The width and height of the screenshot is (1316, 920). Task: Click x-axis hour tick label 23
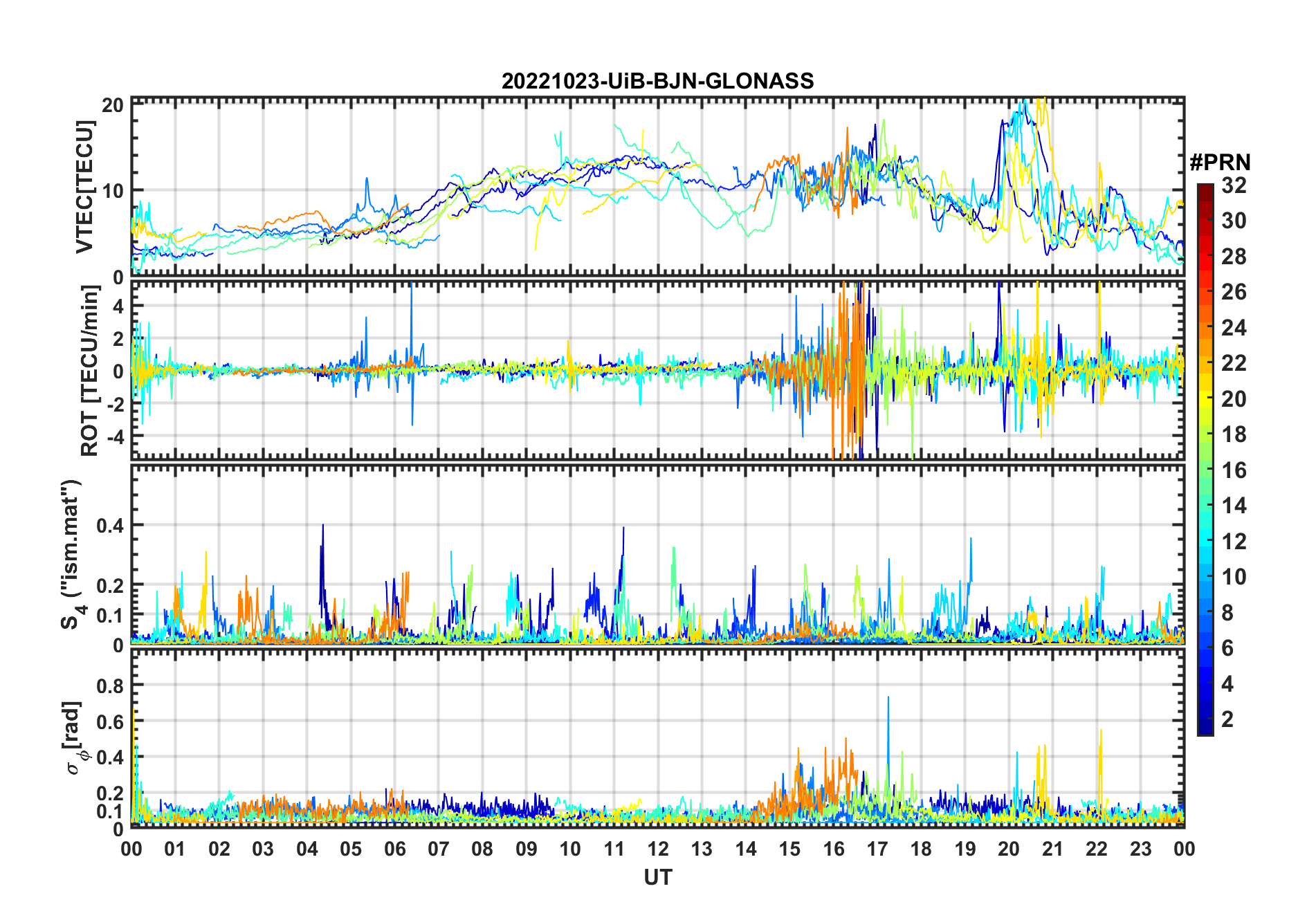tap(1141, 849)
